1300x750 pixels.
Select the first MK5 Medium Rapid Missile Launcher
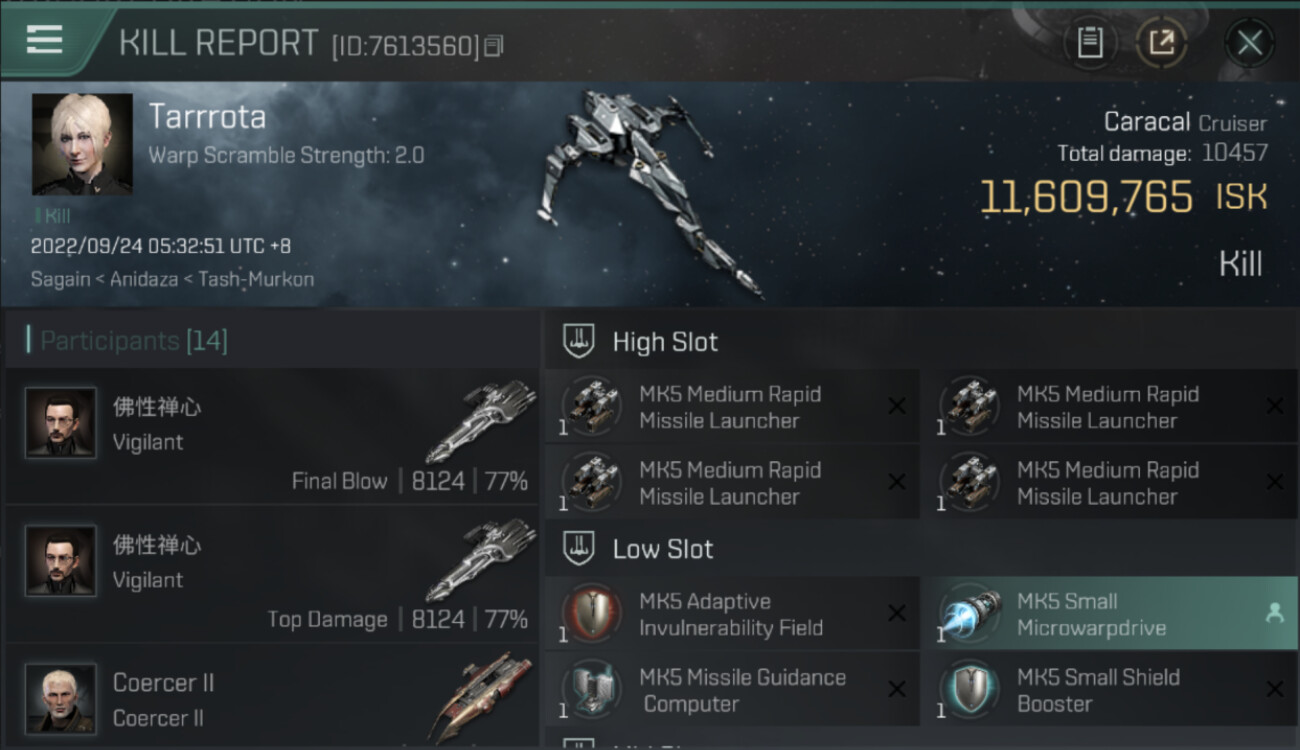click(x=732, y=407)
